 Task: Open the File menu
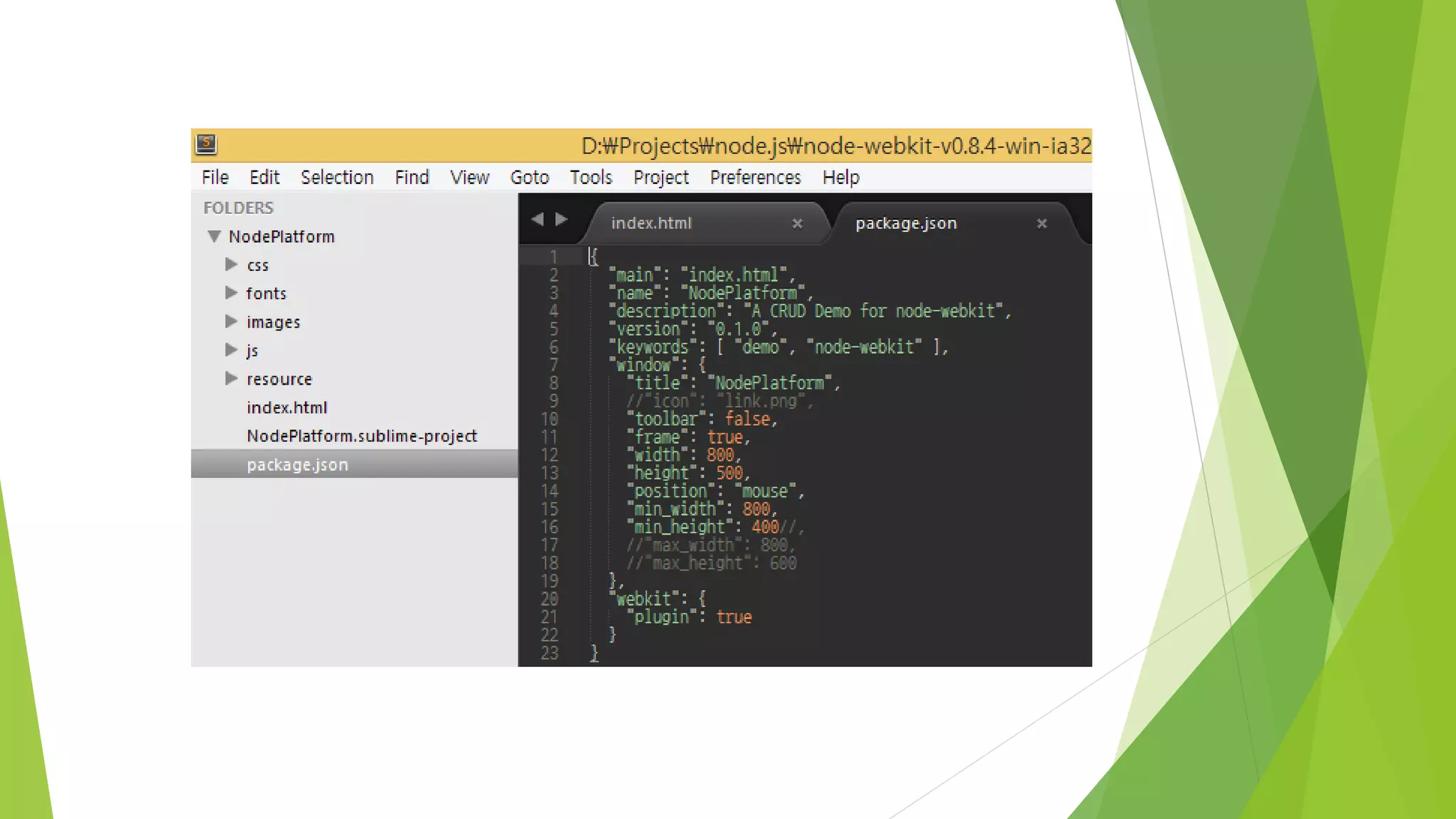[215, 177]
